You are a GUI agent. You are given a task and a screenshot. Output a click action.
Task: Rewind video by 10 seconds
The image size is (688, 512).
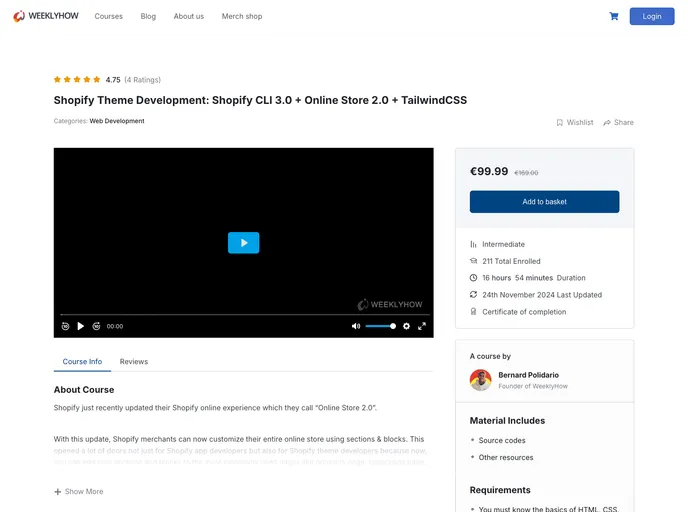66,326
